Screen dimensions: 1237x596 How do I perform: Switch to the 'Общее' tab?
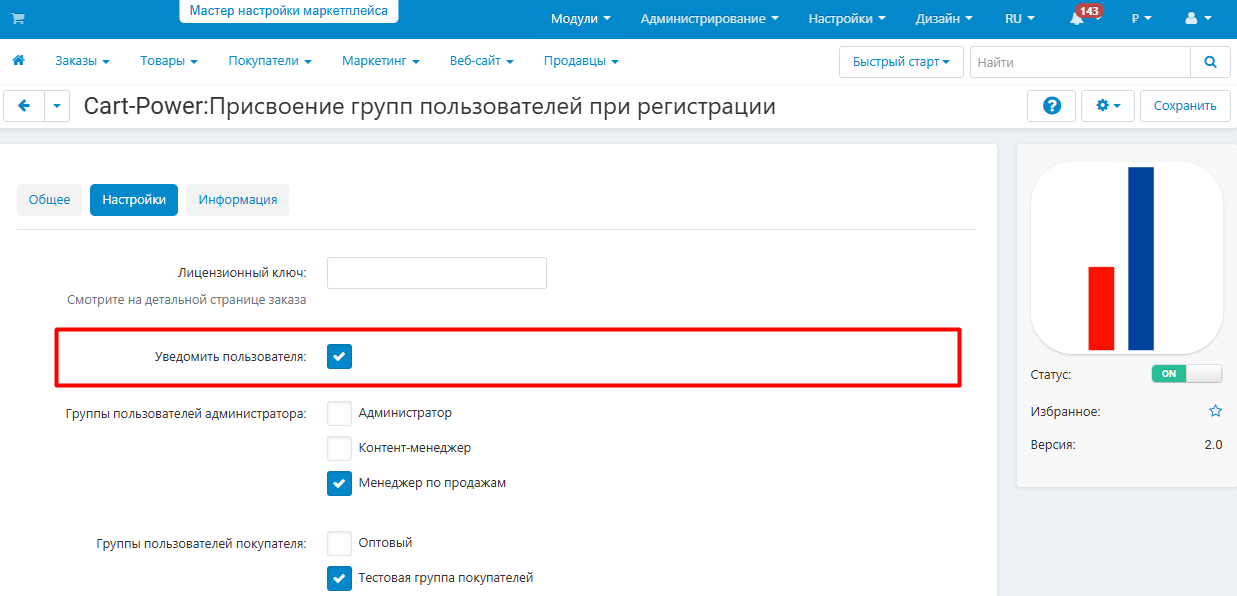(x=49, y=200)
